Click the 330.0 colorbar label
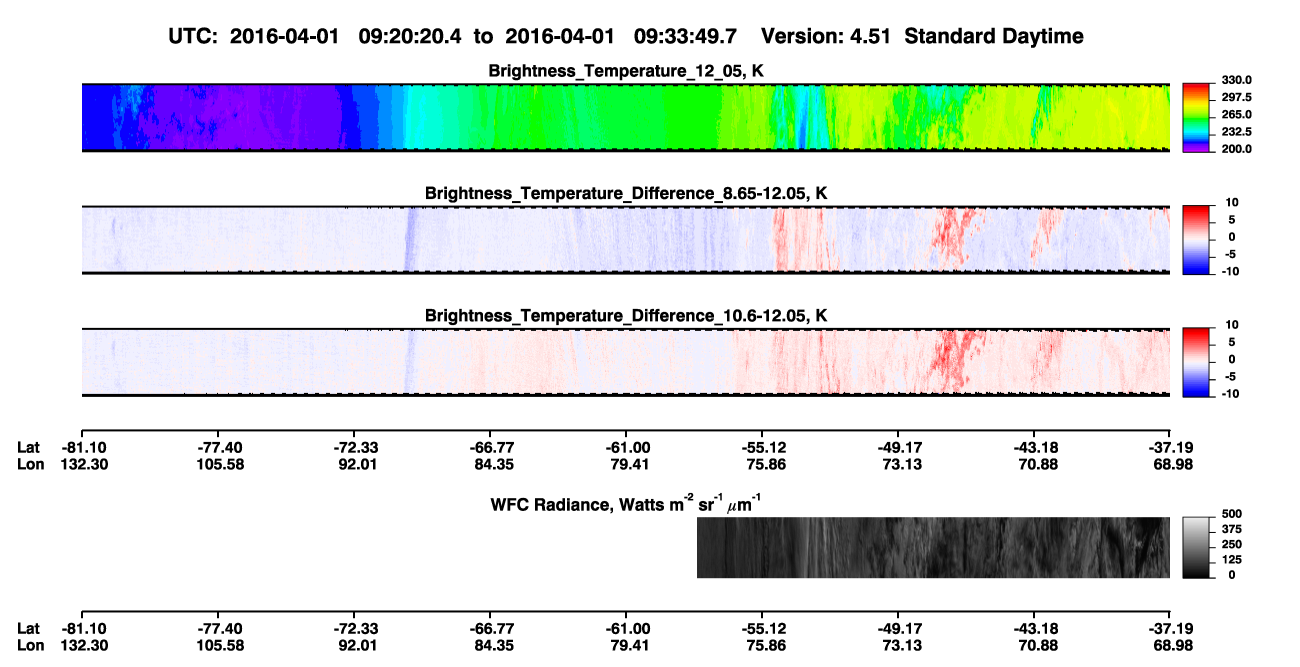 point(1235,81)
